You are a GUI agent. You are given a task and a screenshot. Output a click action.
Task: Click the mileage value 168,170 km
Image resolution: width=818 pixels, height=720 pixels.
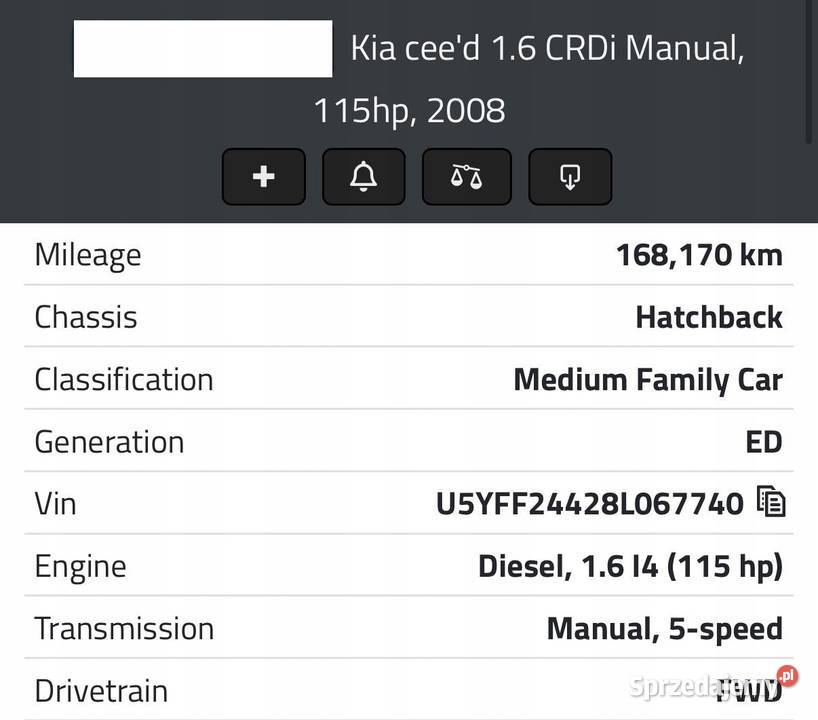pyautogui.click(x=700, y=254)
